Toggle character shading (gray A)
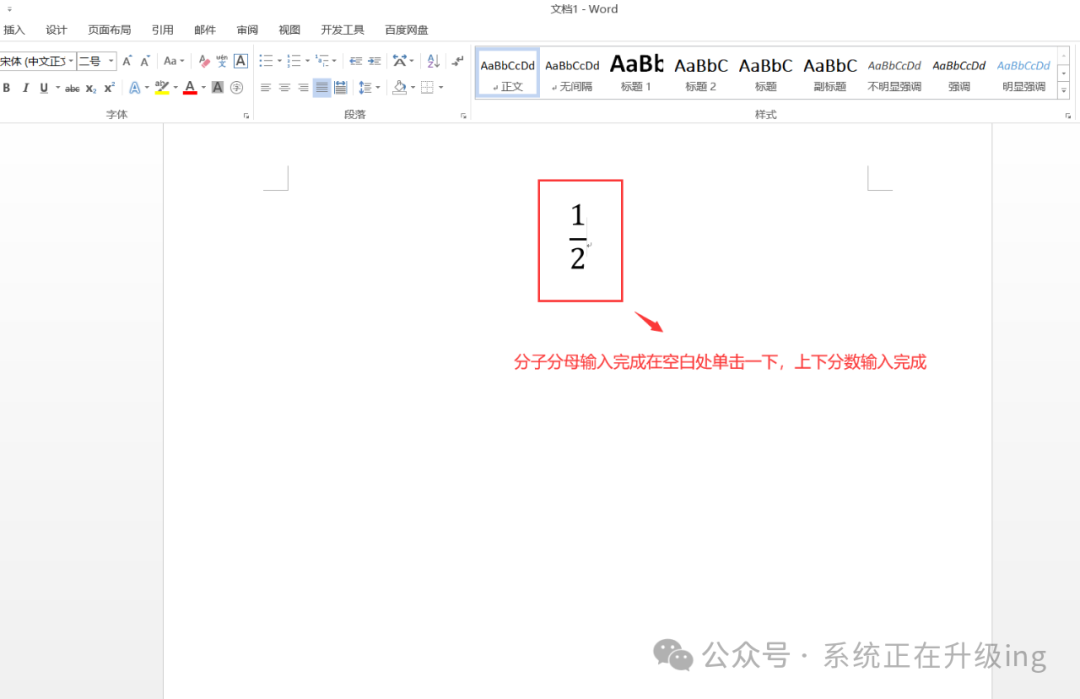The height and width of the screenshot is (699, 1080). (x=218, y=87)
